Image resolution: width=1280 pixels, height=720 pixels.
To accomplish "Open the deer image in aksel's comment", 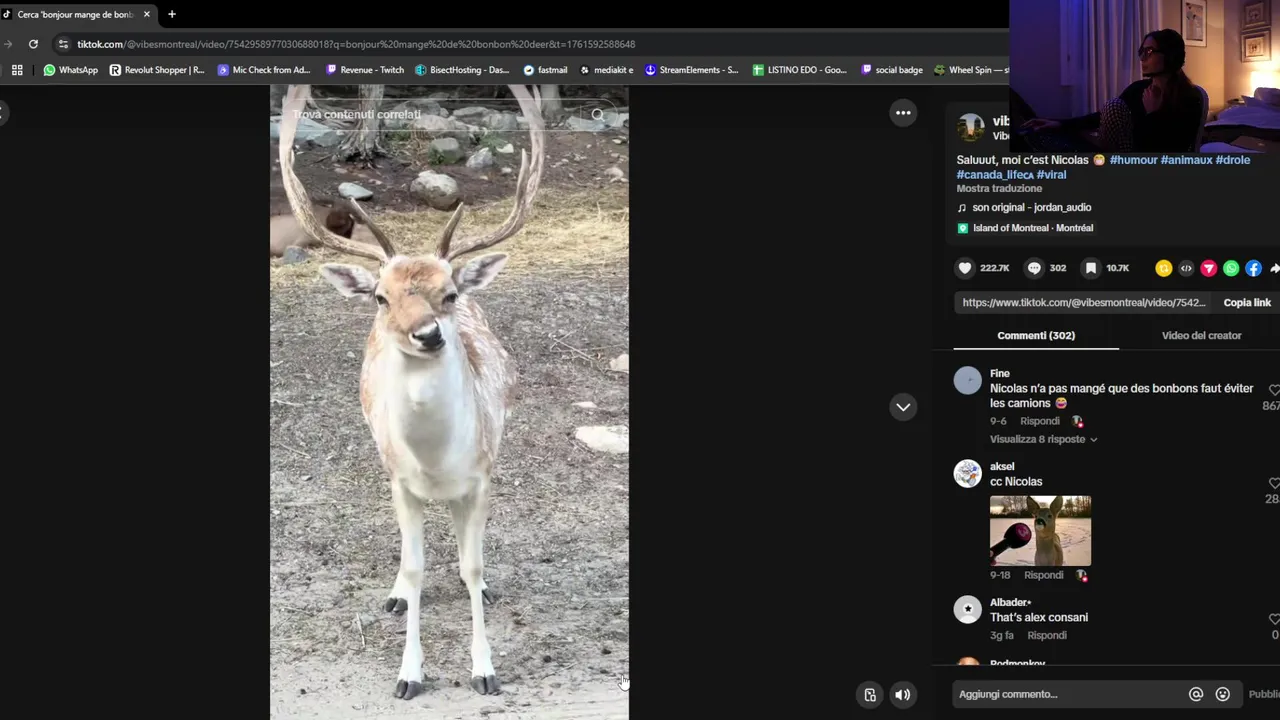I will click(1040, 530).
